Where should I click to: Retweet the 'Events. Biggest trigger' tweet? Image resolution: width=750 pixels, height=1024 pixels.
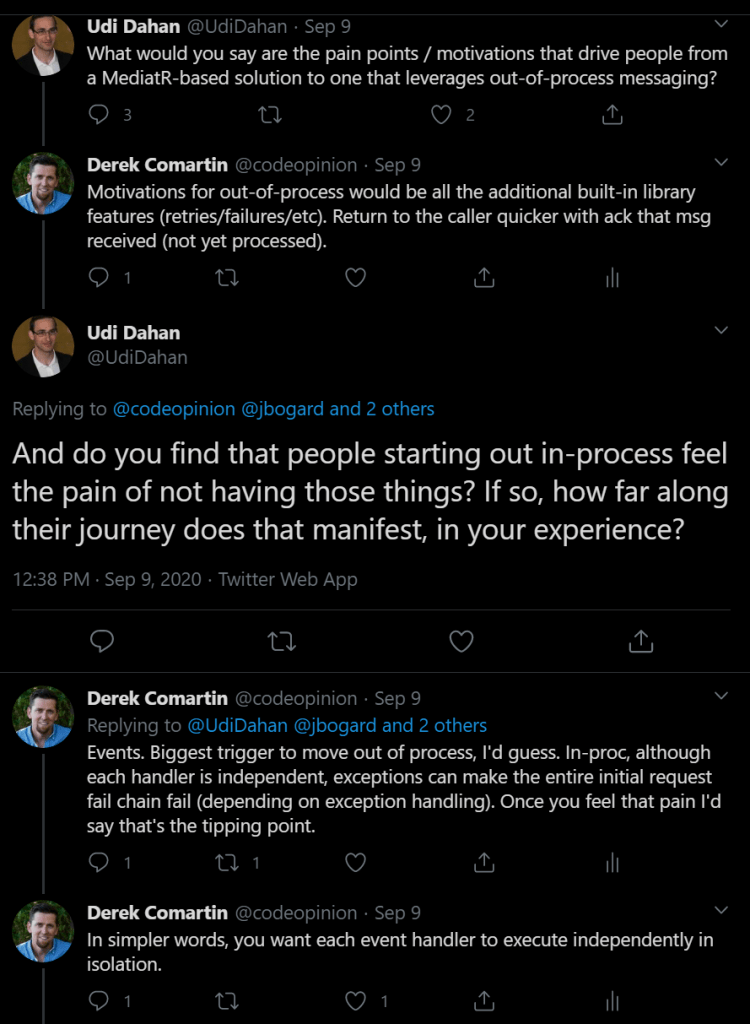coord(227,863)
